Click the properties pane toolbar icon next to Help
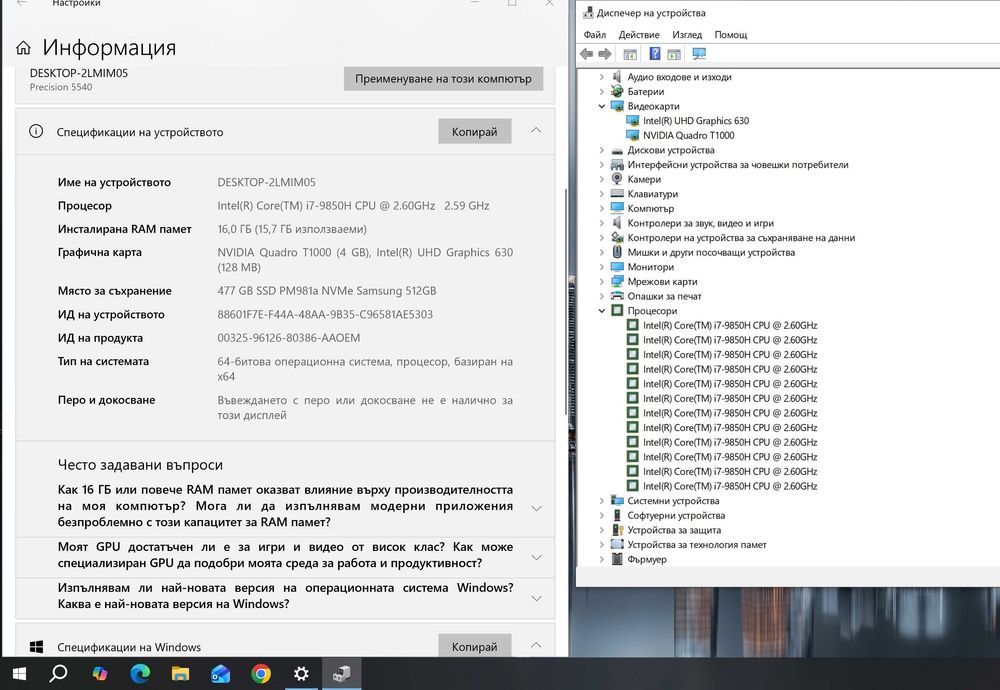The image size is (1000, 690). pyautogui.click(x=674, y=54)
